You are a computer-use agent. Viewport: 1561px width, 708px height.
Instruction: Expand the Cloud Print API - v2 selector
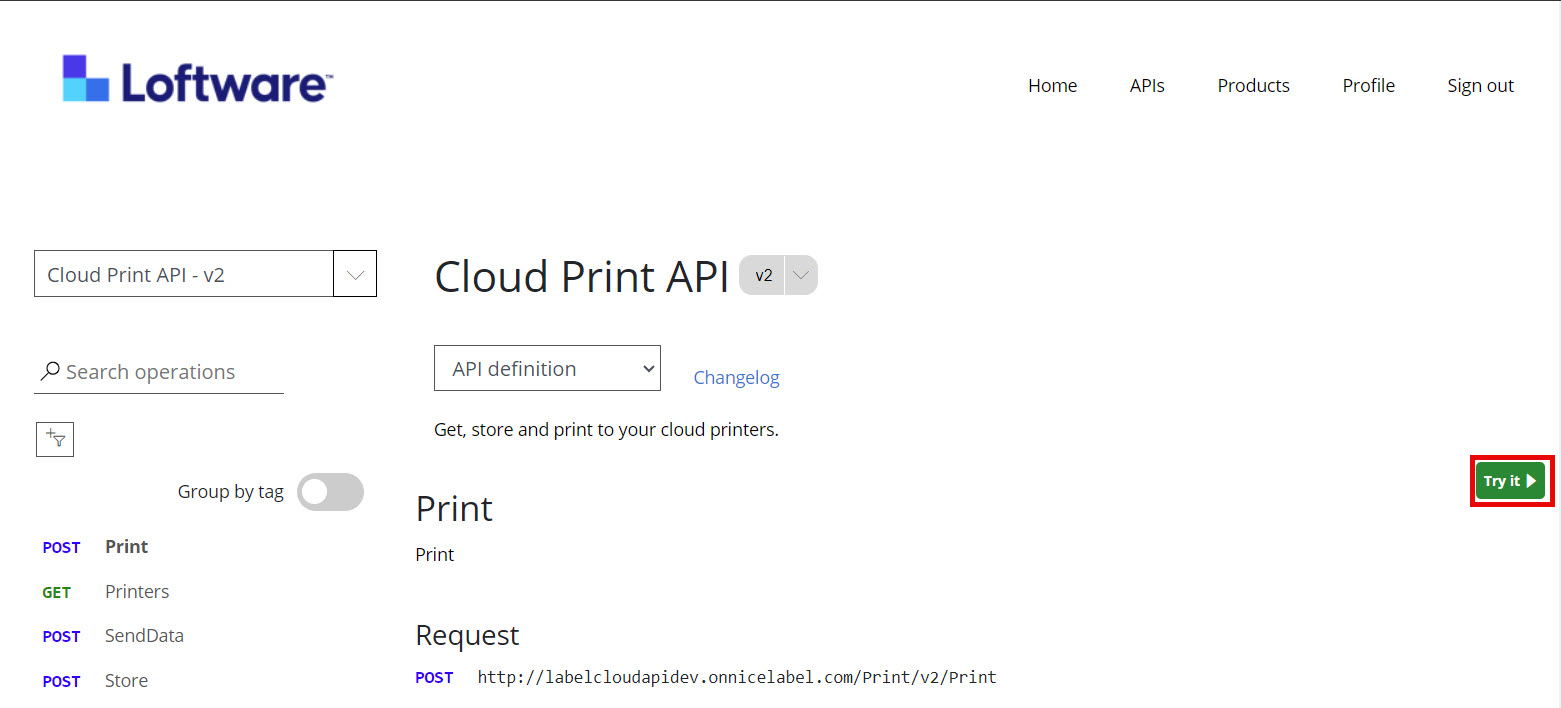[355, 274]
